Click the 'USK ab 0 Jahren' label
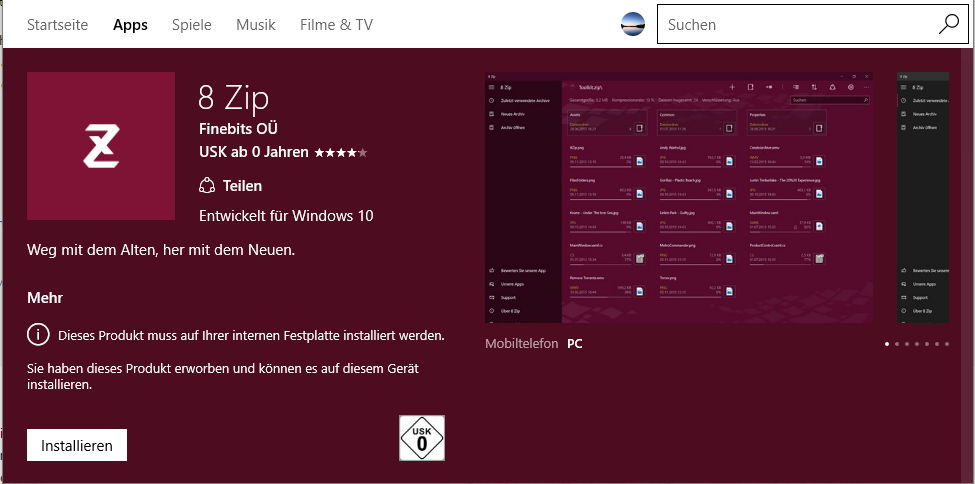Viewport: 975px width, 484px height. pos(254,152)
